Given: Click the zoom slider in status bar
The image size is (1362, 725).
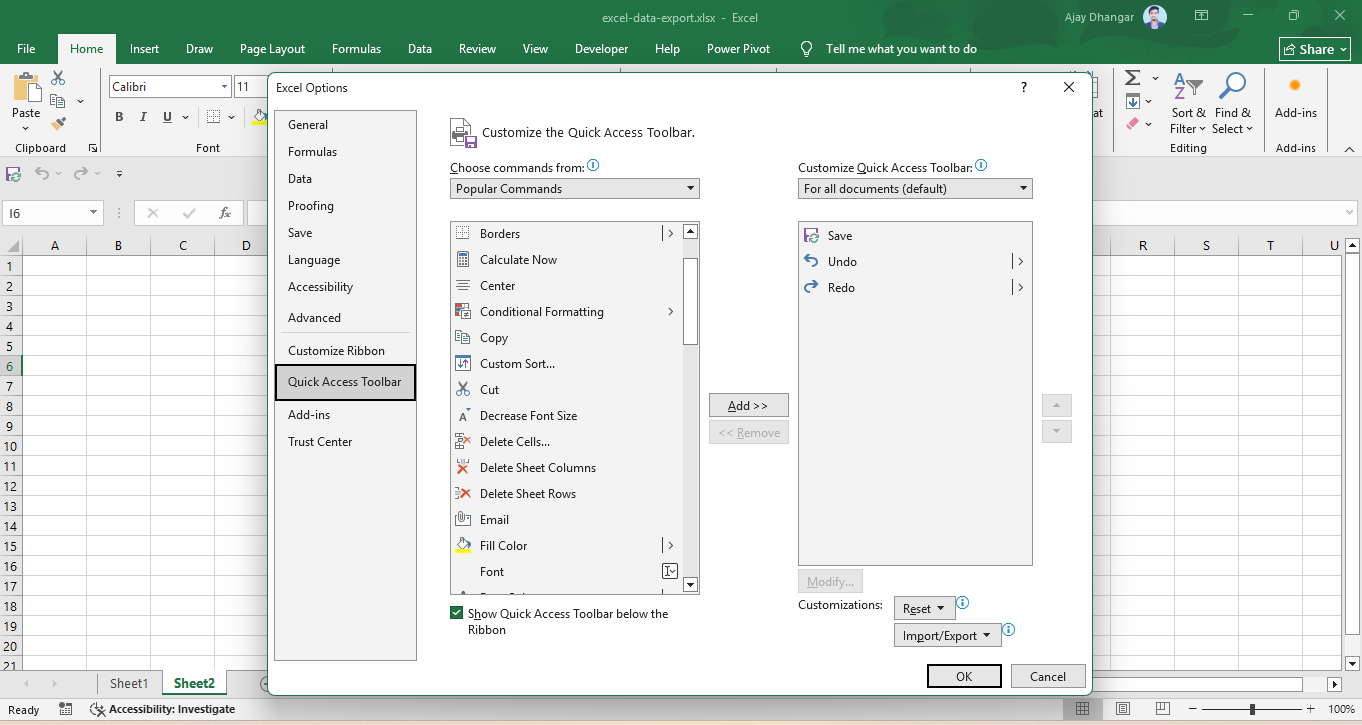Looking at the screenshot, I should [1252, 709].
